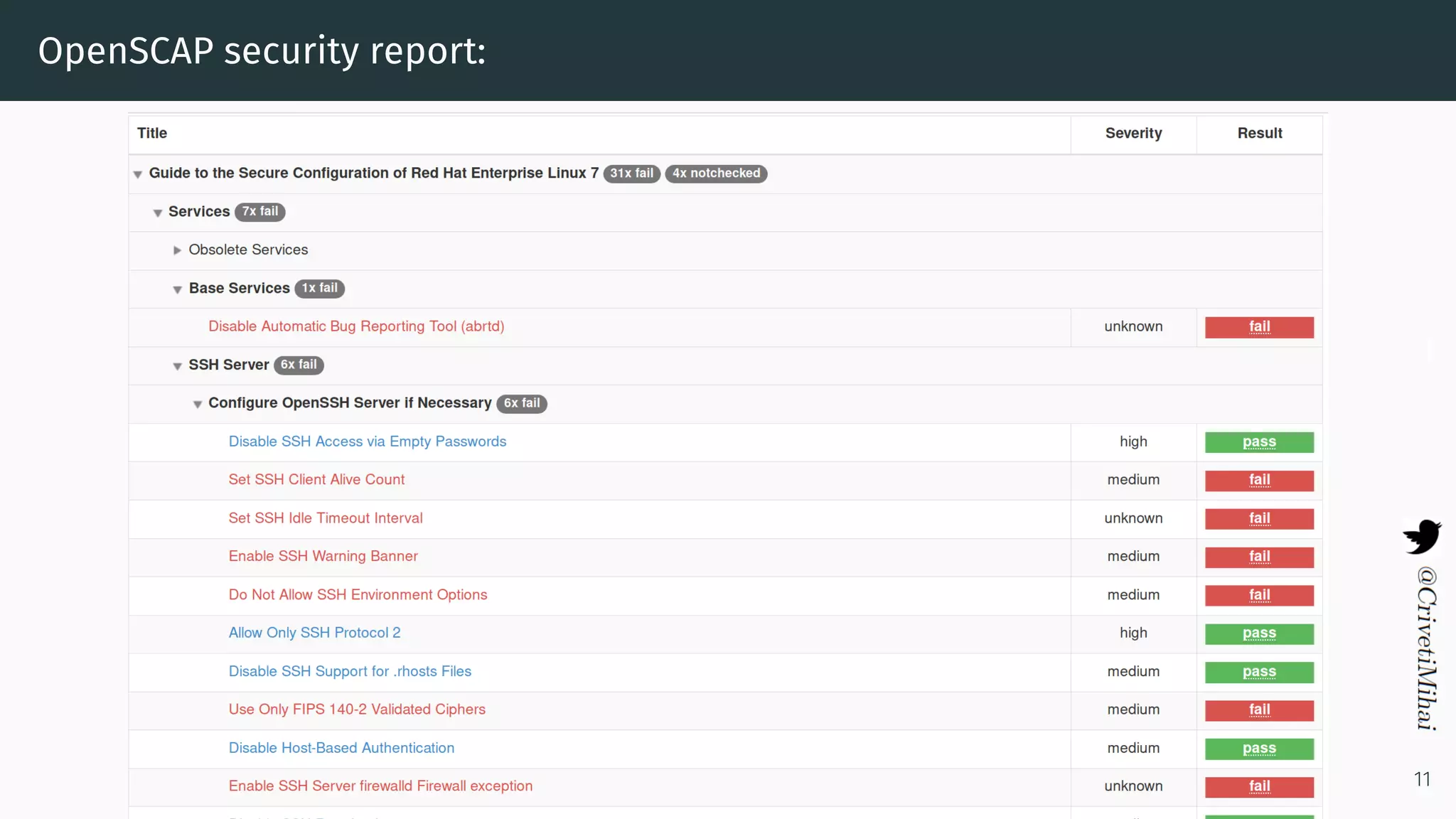Open Set SSH Idle Timeout Interval rule

[x=326, y=518]
